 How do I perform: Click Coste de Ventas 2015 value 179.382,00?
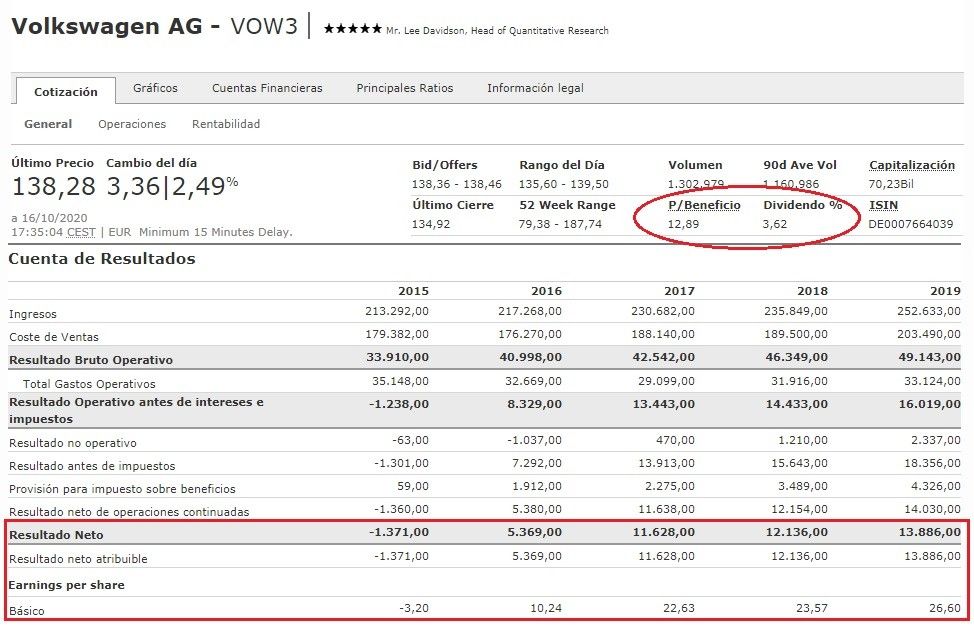(x=397, y=334)
